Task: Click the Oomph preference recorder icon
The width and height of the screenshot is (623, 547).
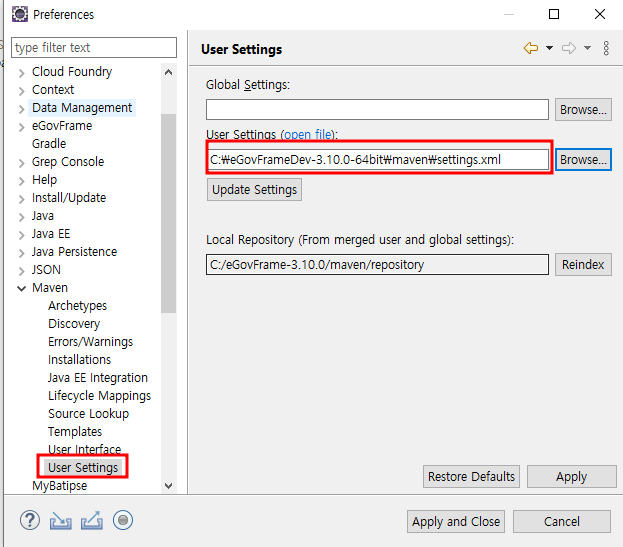Action: click(x=123, y=520)
